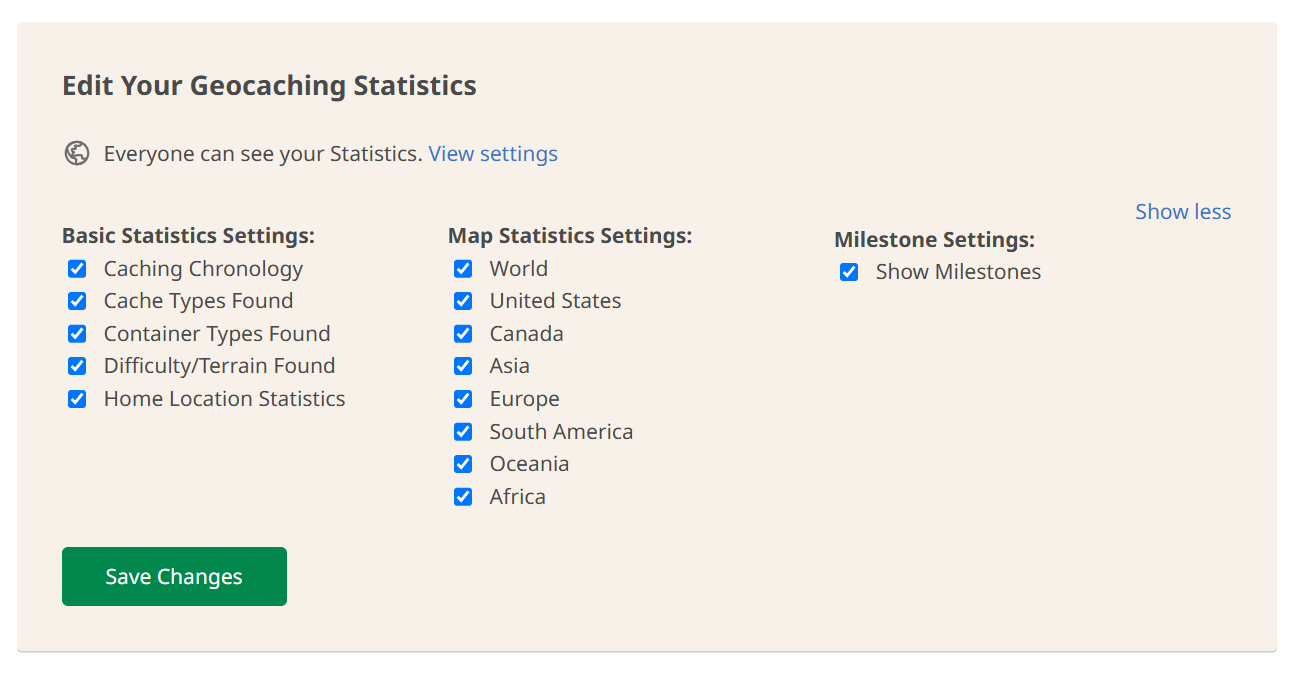Click the Edit Your Geocaching Statistics title
The image size is (1297, 674).
(269, 86)
